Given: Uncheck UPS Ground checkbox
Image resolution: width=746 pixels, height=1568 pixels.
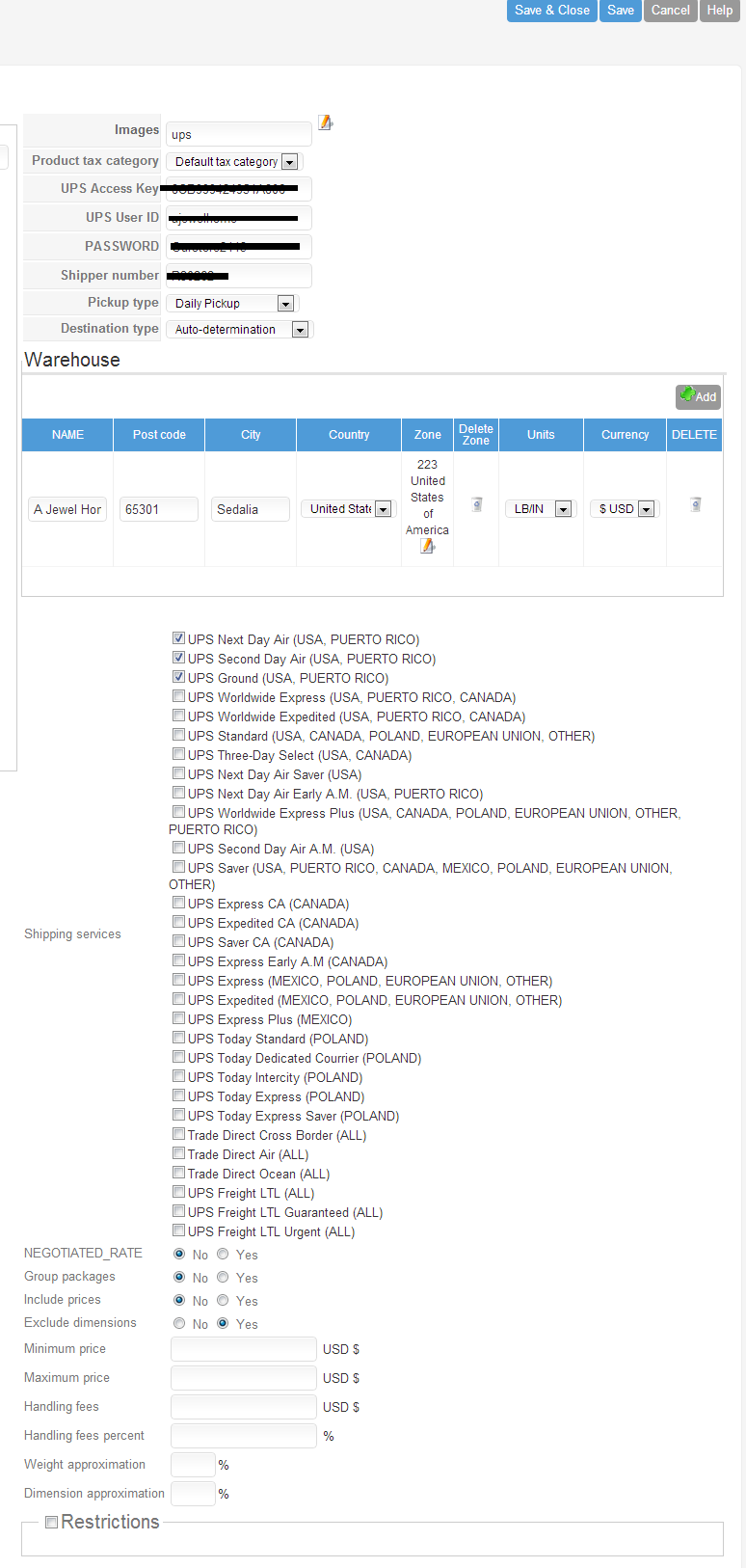Looking at the screenshot, I should [x=178, y=677].
